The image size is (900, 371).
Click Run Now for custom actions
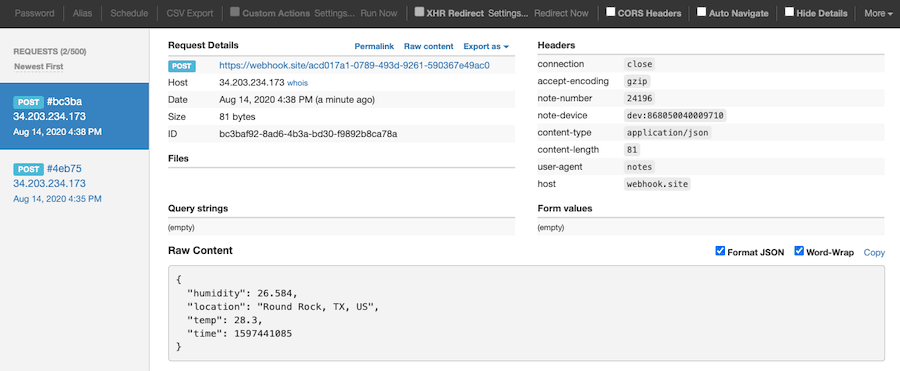point(379,13)
